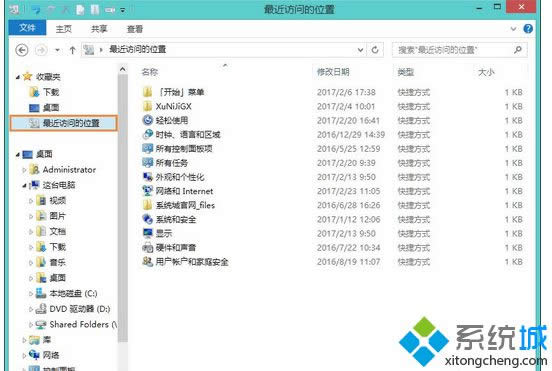Sort by 大小 column header
The image size is (552, 371).
(486, 72)
